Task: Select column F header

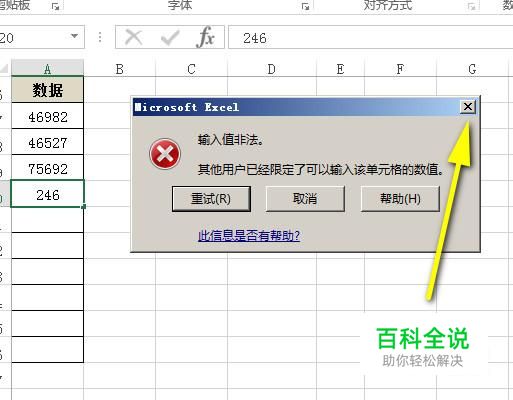Action: coord(400,69)
